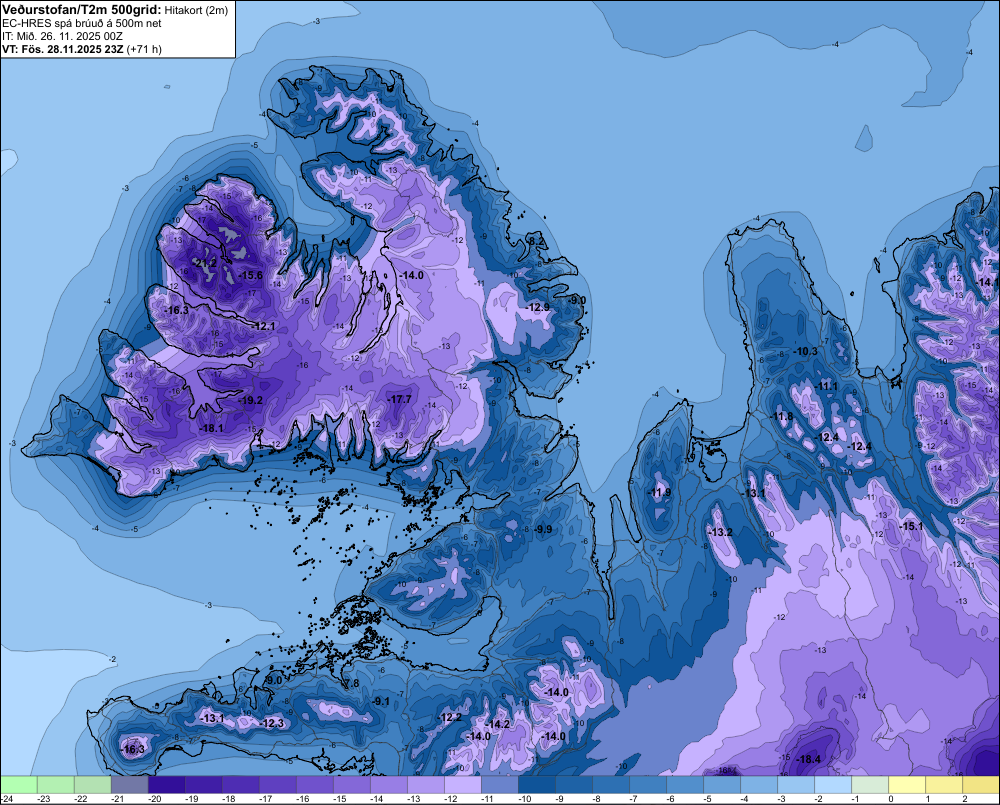Click the map temperature value -12.2

[450, 718]
